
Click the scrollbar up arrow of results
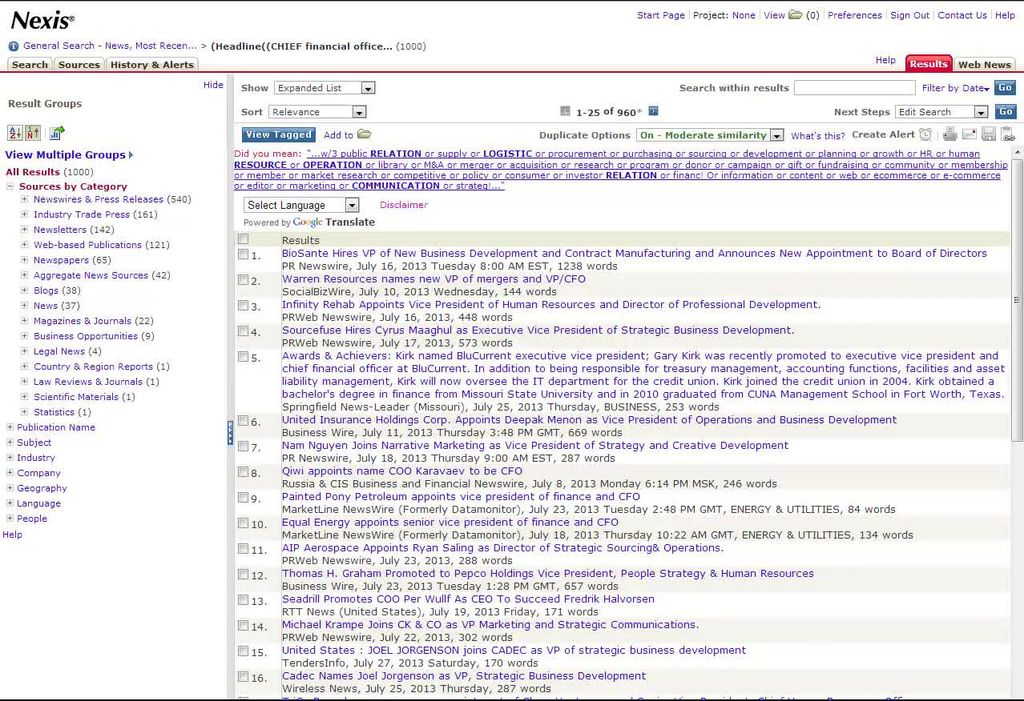click(x=1016, y=152)
